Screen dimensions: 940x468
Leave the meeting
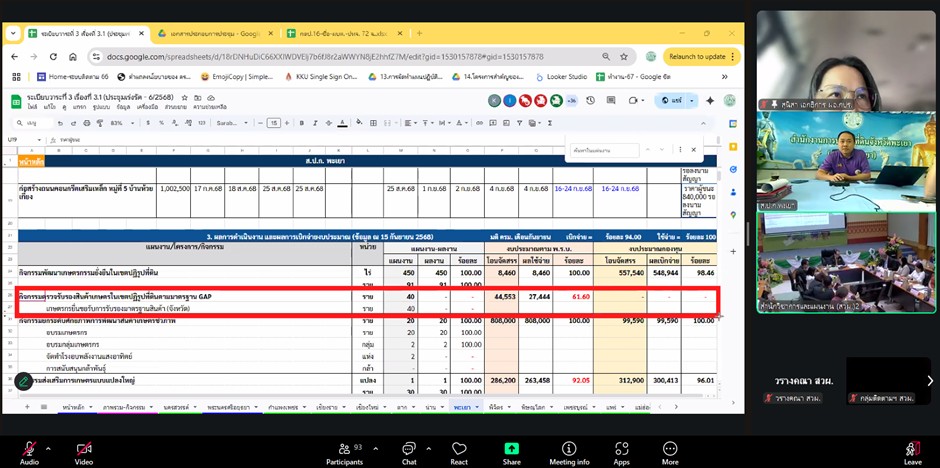[912, 449]
